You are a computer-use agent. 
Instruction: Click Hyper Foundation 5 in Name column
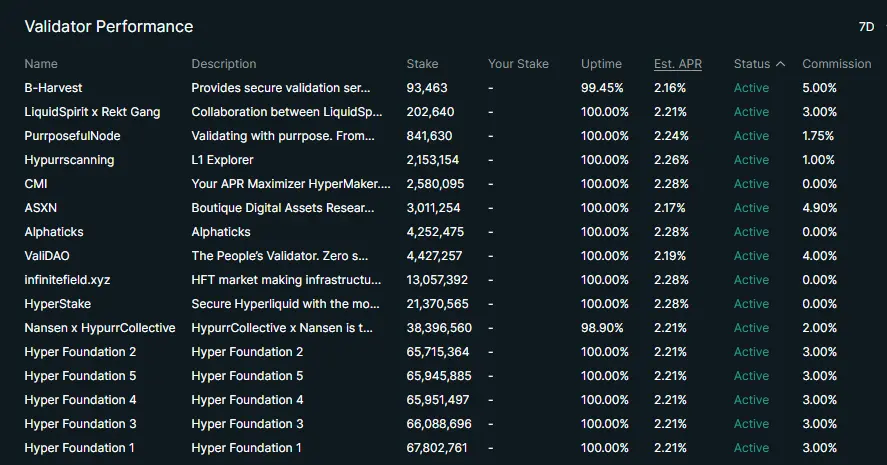80,376
